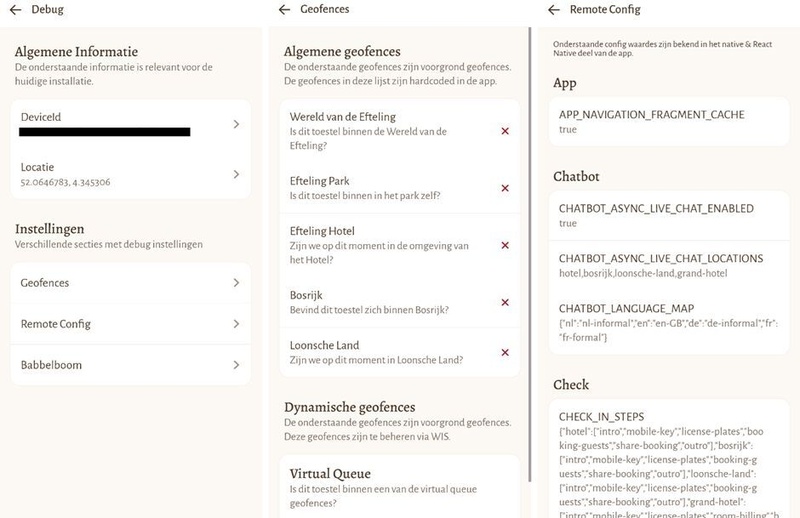
Task: Toggle the Efteling Park geofence red cross
Action: coord(505,188)
